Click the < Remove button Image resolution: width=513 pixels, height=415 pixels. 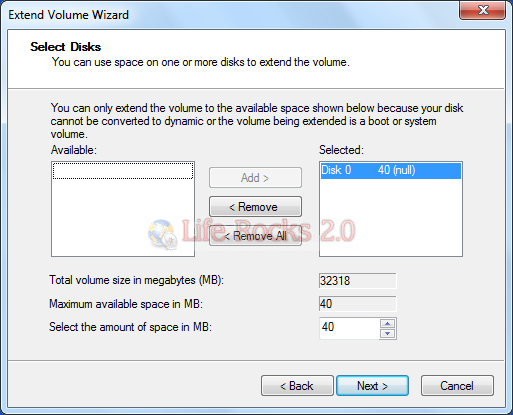255,207
